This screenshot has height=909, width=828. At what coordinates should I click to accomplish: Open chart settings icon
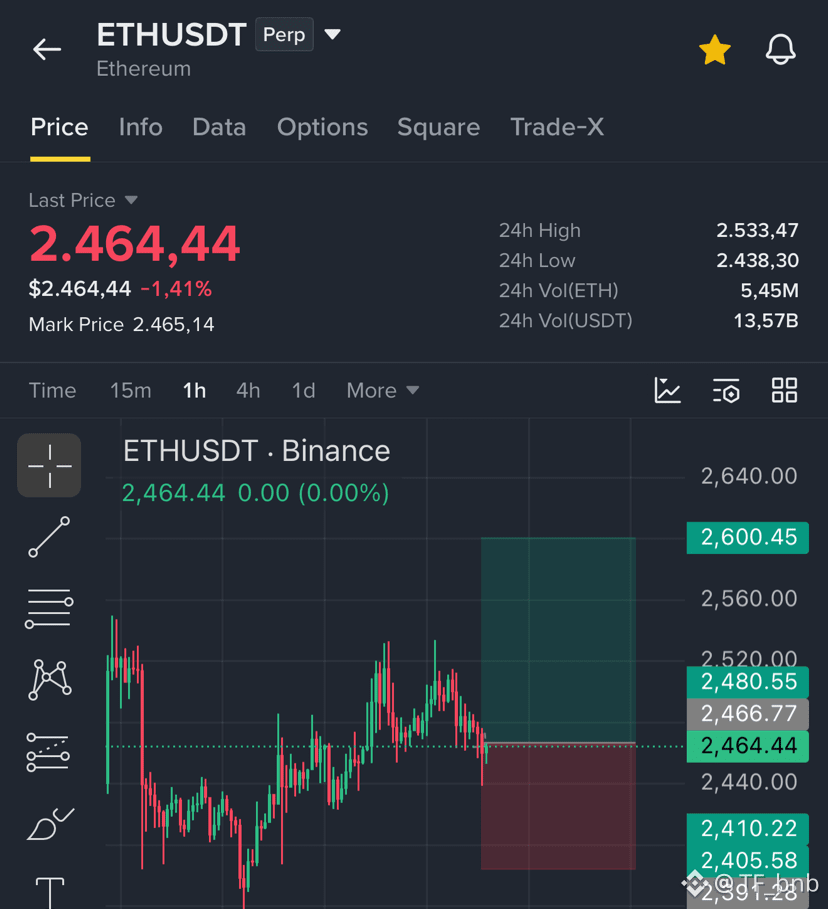(726, 390)
